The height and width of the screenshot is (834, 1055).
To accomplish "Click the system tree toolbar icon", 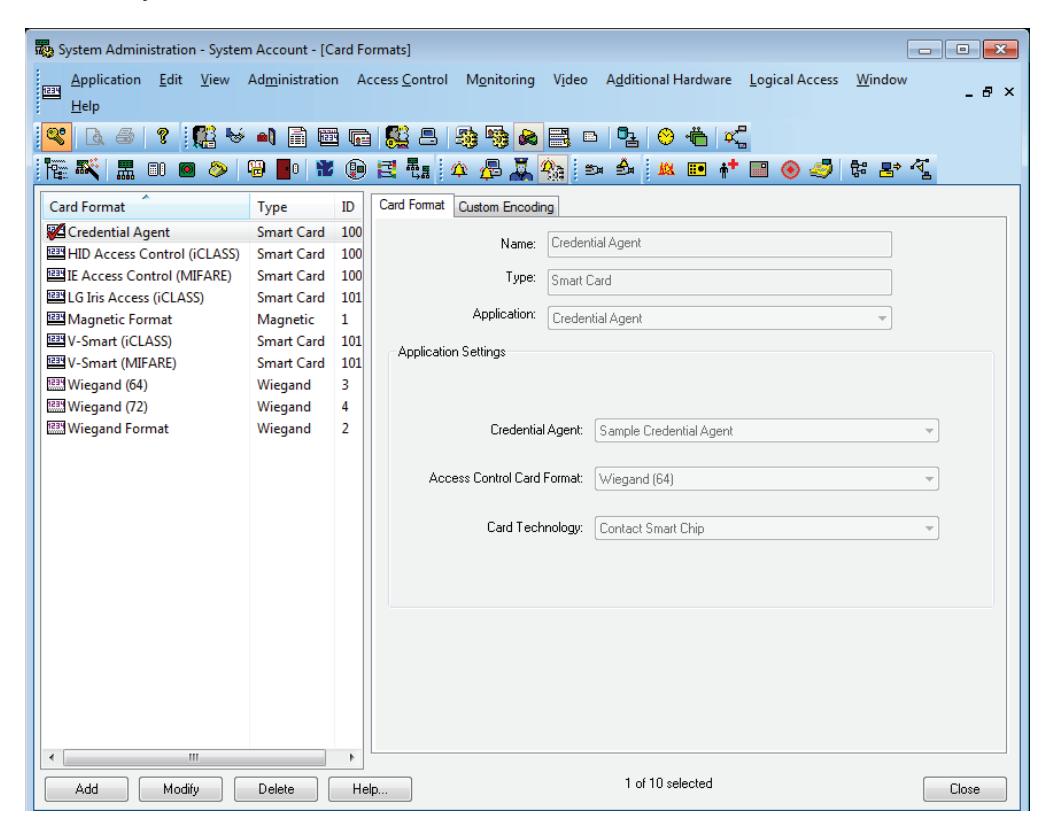I will click(x=57, y=169).
